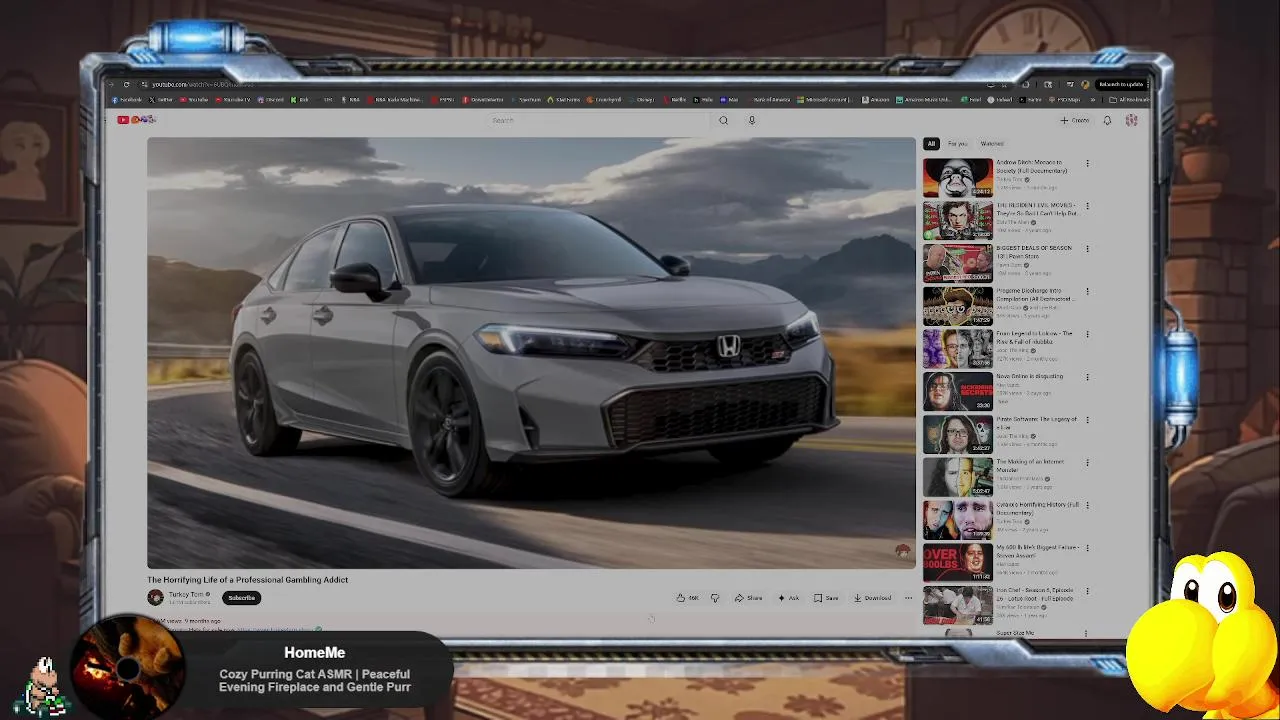1280x720 pixels.
Task: Click the HomeMe now-playing overlay title
Action: pyautogui.click(x=314, y=653)
